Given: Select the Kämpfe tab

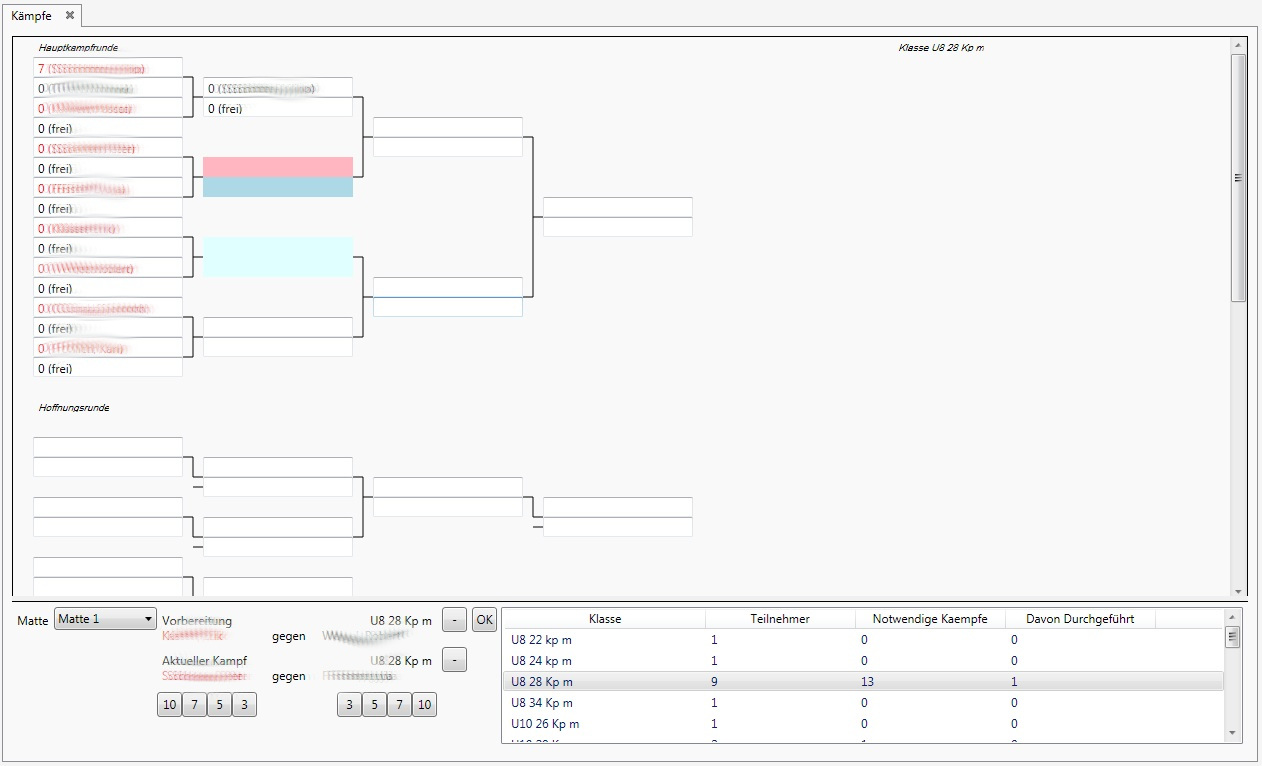Looking at the screenshot, I should pyautogui.click(x=31, y=16).
